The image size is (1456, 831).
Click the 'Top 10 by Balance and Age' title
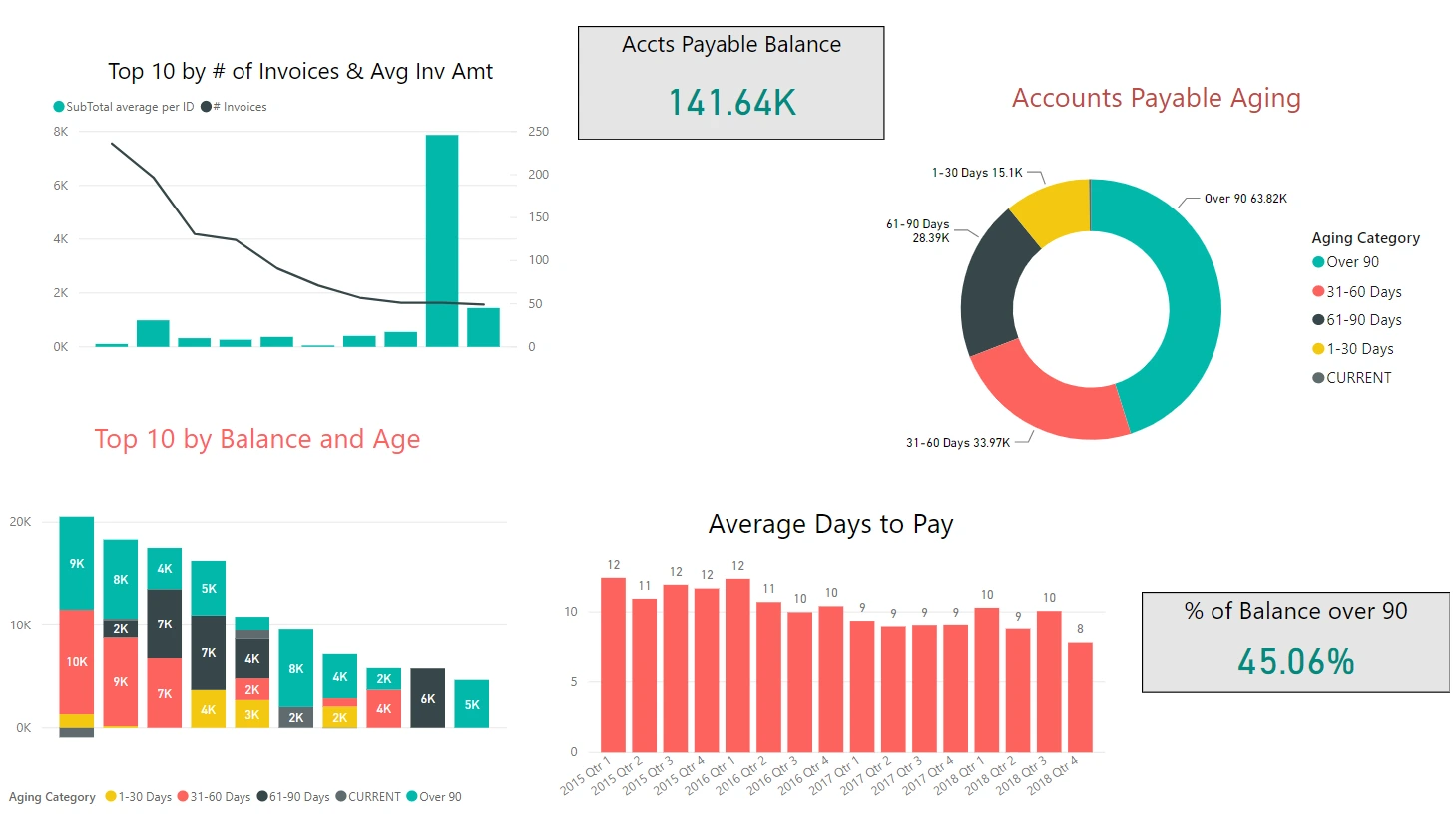256,438
